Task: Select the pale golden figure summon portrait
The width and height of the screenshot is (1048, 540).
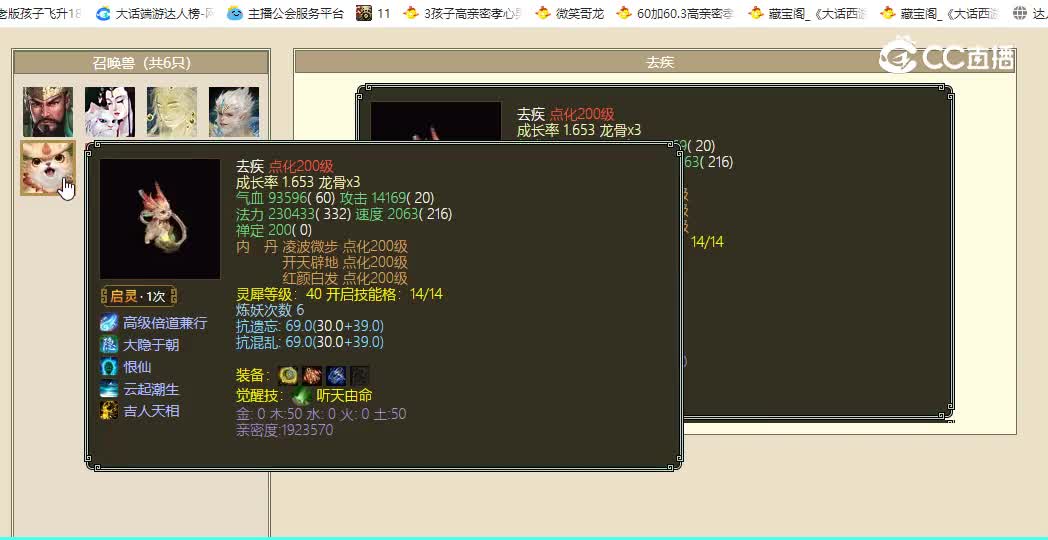Action: (172, 112)
